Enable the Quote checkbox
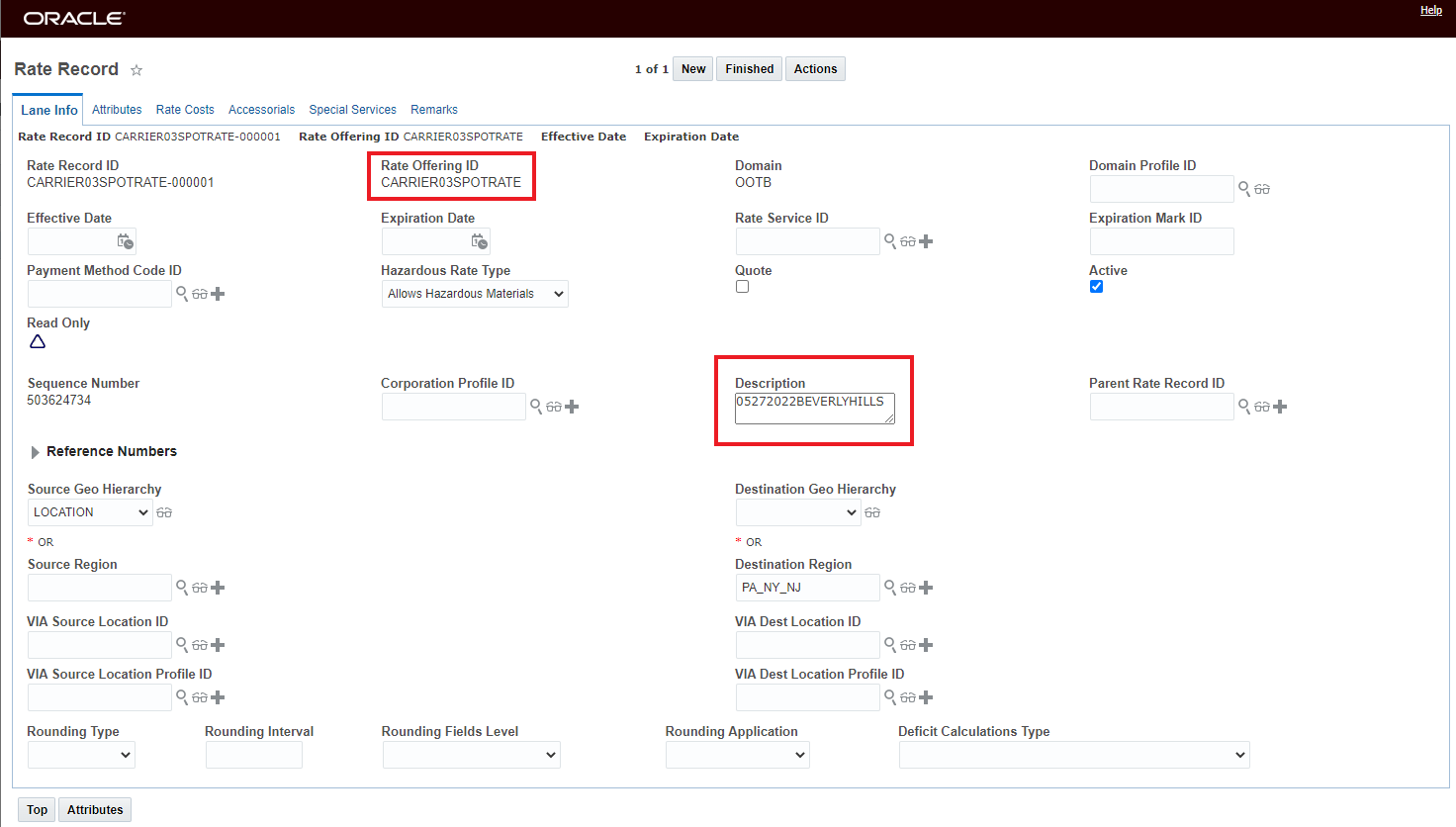Viewport: 1456px width, 827px height. (742, 287)
